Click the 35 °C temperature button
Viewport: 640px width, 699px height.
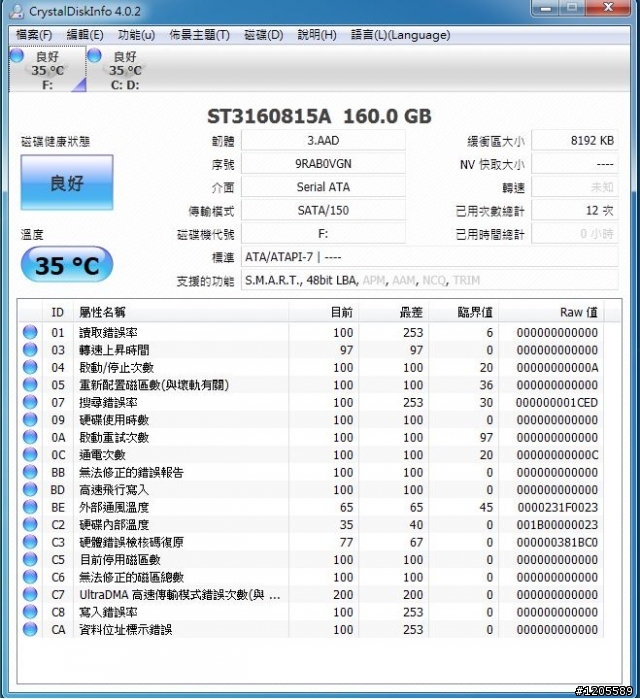(67, 265)
